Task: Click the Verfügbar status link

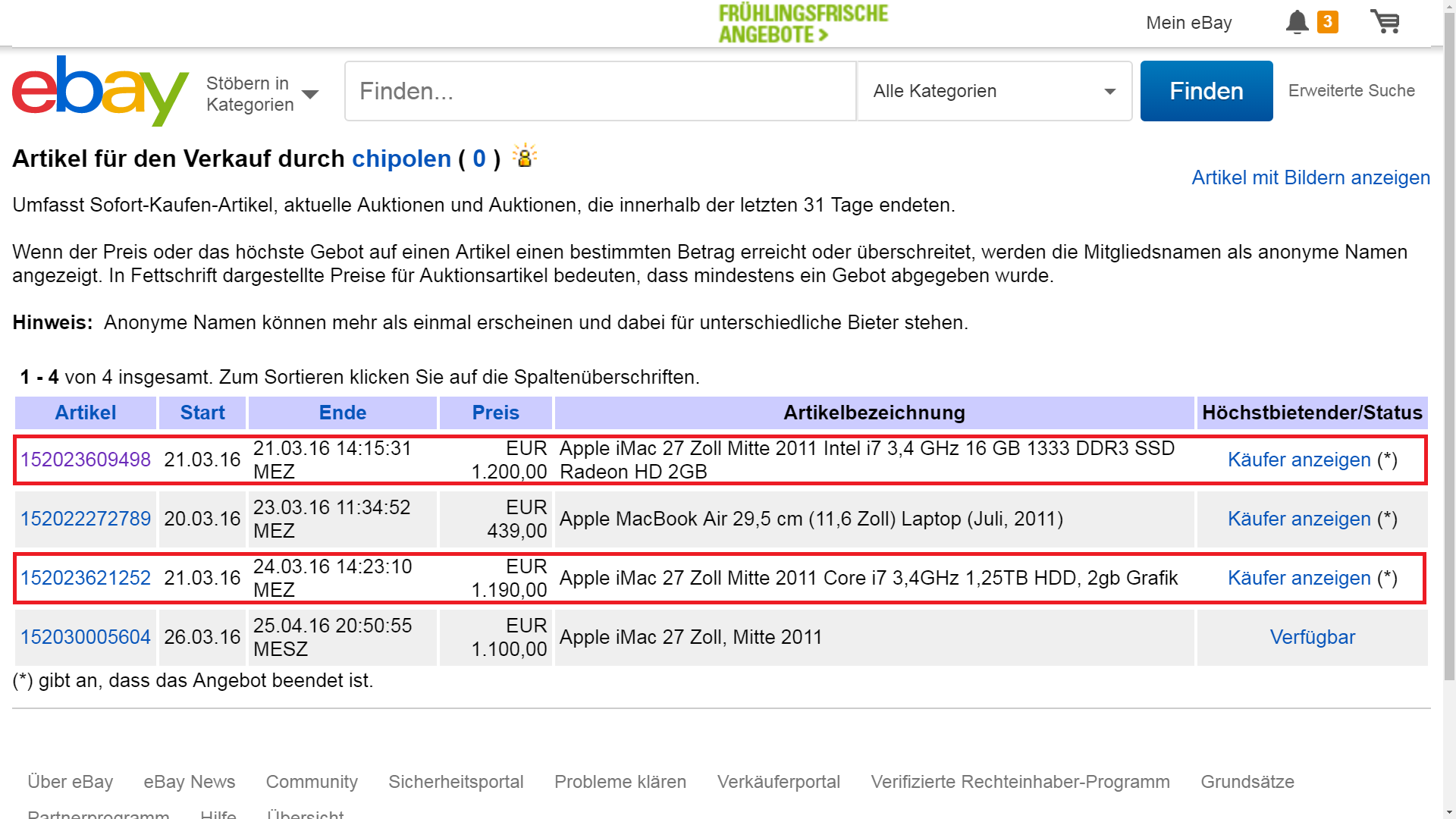Action: (1313, 637)
